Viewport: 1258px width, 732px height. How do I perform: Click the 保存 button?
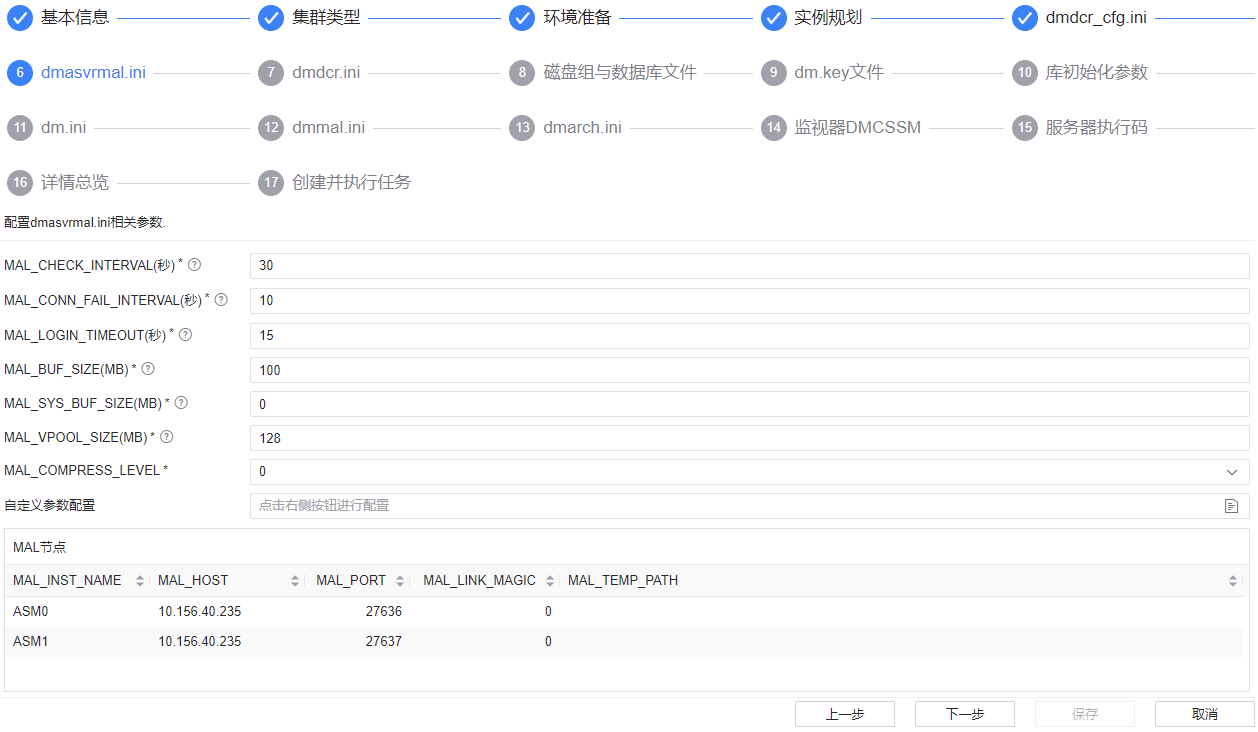coord(1085,714)
